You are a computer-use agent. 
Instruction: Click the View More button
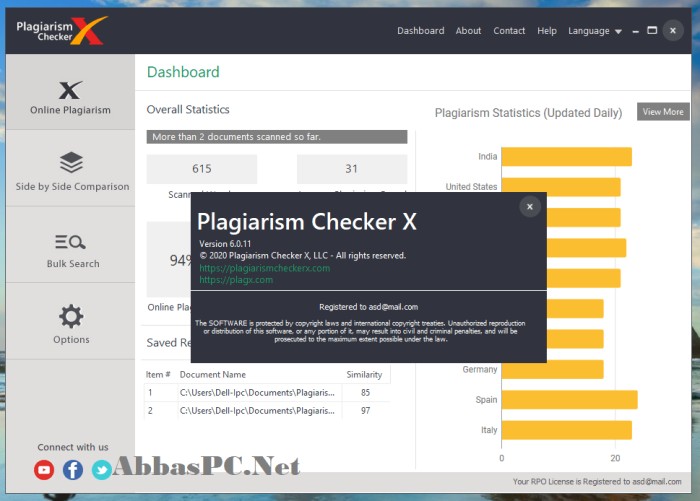click(x=663, y=112)
